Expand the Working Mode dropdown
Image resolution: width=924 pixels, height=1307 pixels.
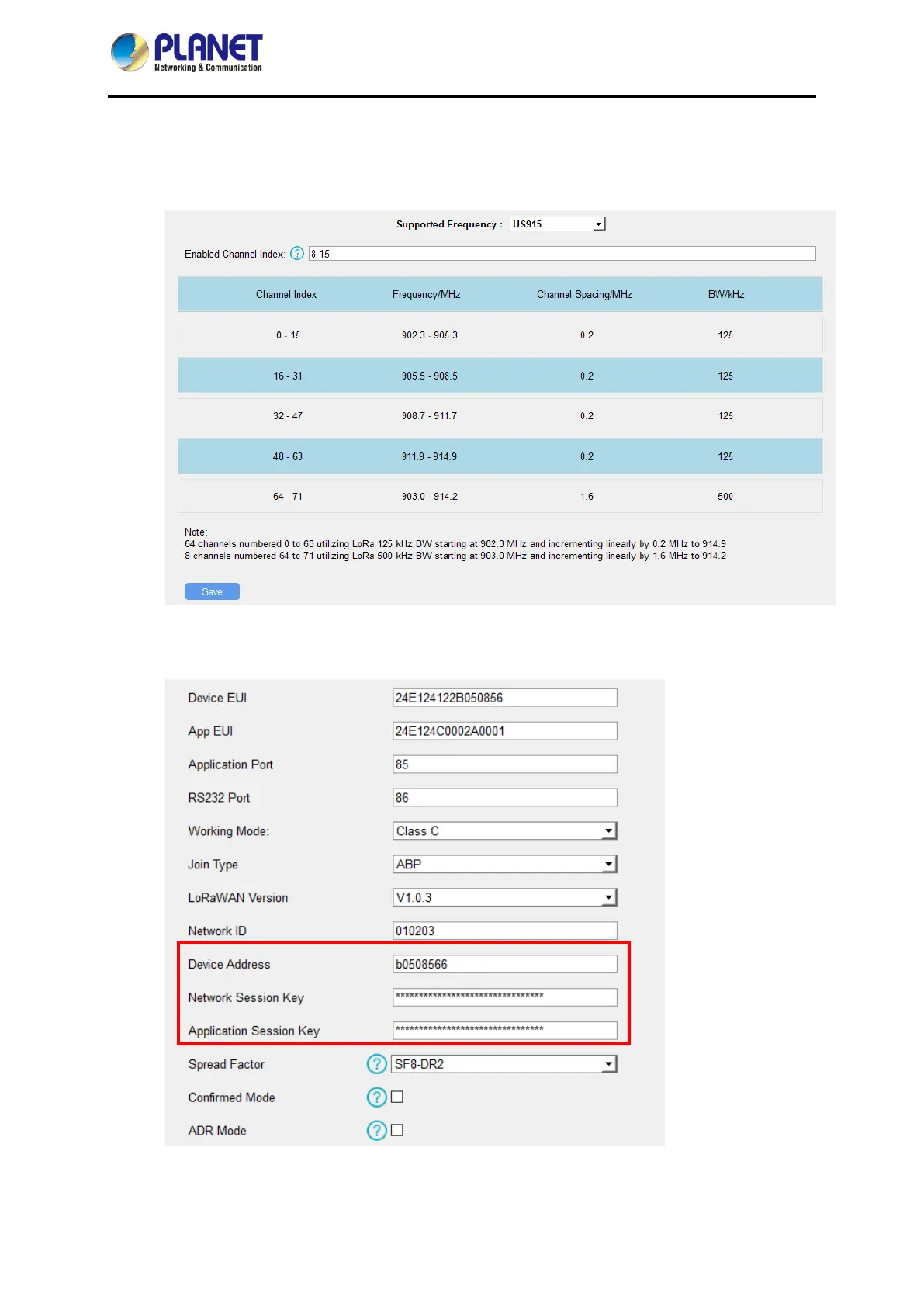tap(504, 831)
